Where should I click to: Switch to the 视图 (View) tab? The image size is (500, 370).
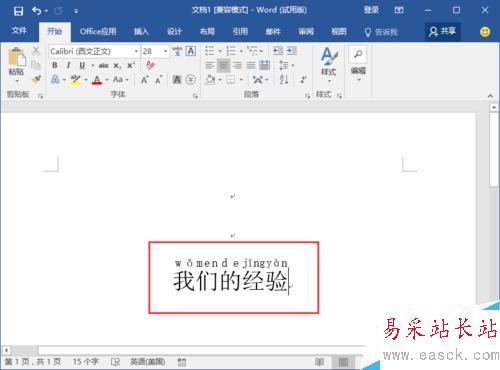point(339,32)
